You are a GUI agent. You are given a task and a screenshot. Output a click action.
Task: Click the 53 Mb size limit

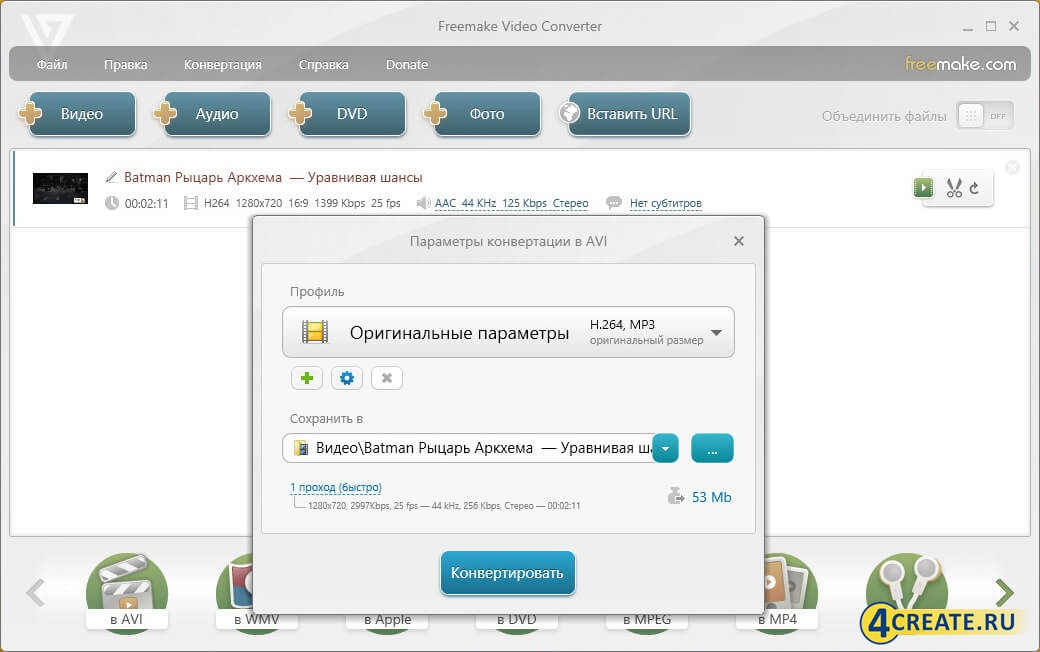711,497
